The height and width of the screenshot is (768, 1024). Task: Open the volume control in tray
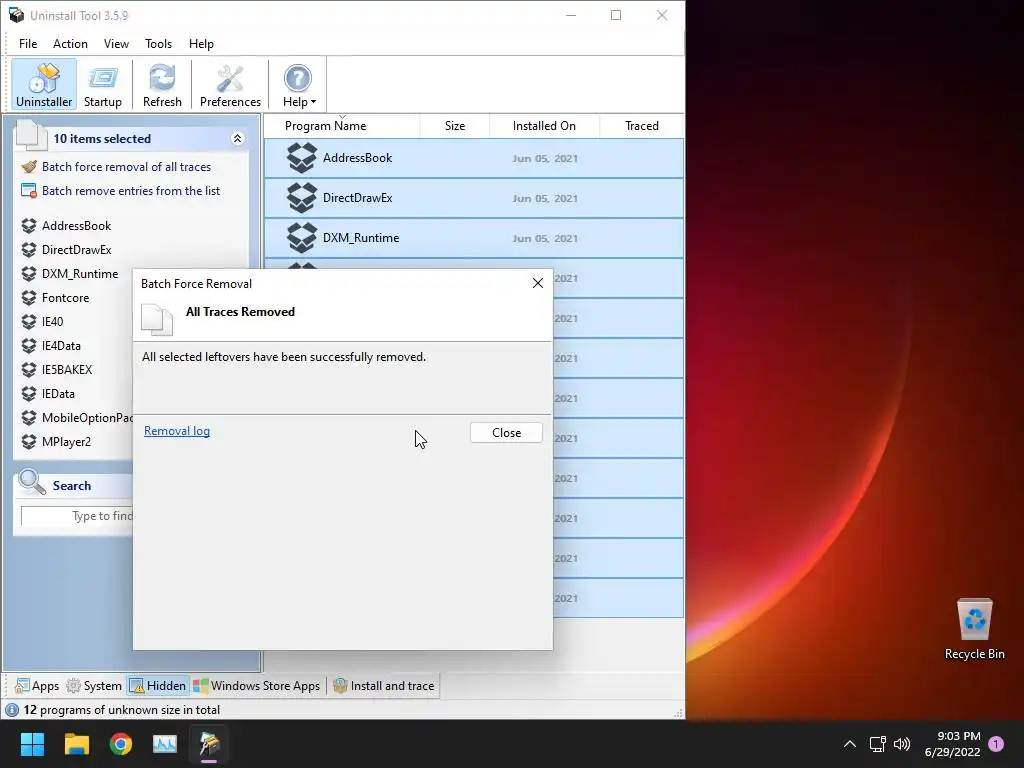[902, 744]
